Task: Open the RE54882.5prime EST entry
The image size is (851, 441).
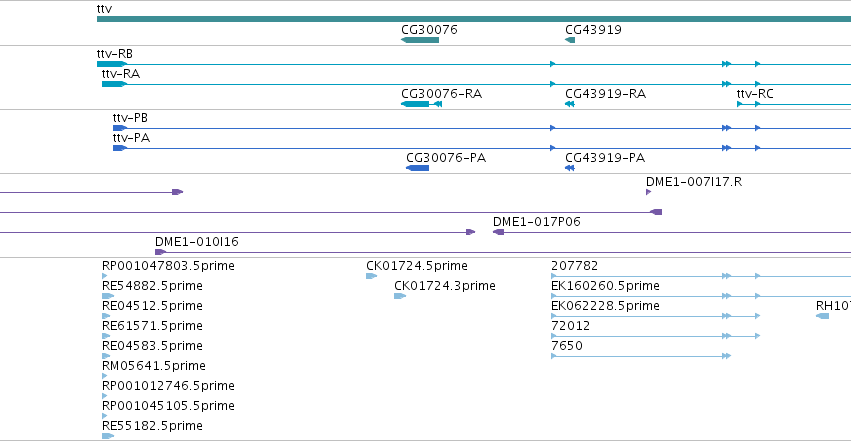Action: click(152, 286)
